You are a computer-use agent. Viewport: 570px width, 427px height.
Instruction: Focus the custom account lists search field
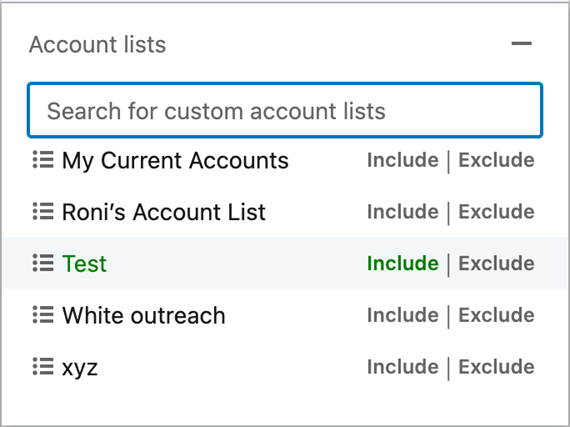tap(285, 110)
